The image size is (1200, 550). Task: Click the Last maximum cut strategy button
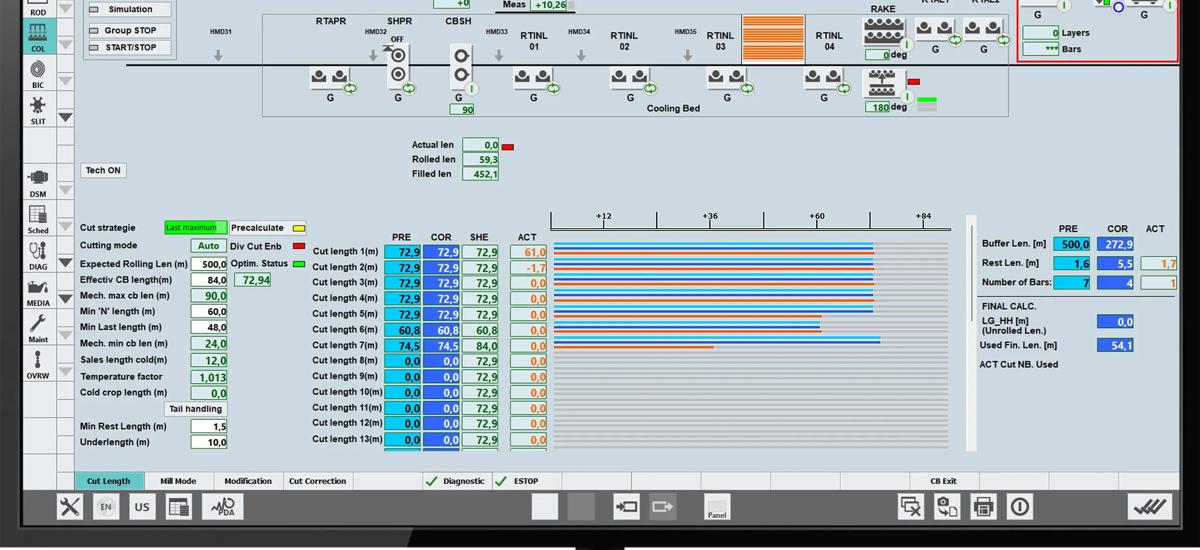click(x=196, y=228)
